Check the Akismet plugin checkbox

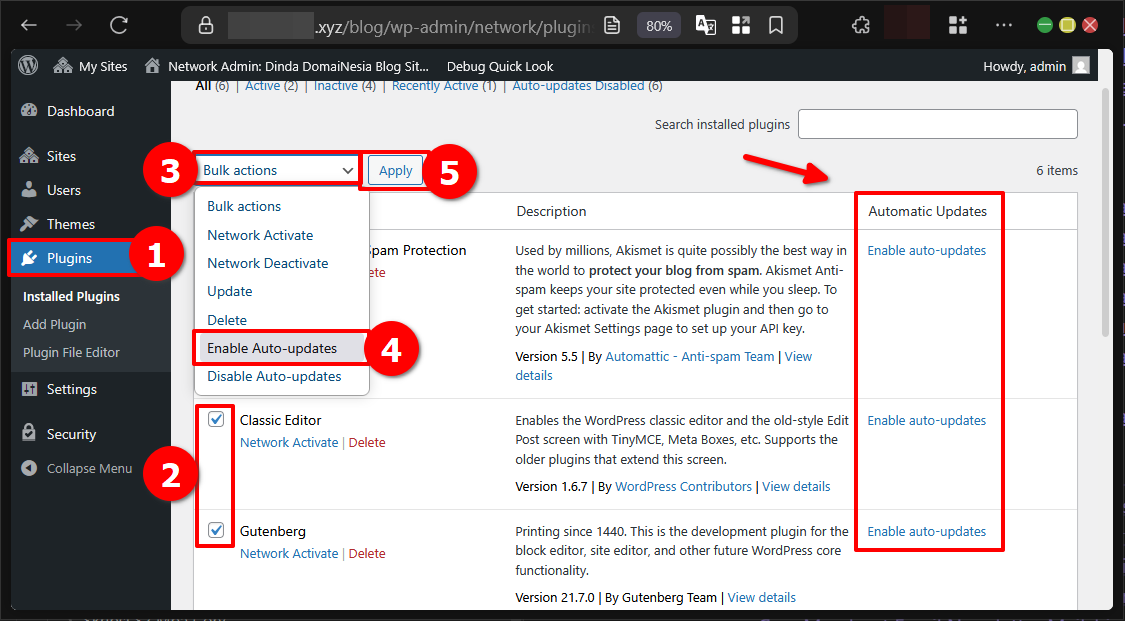point(217,250)
